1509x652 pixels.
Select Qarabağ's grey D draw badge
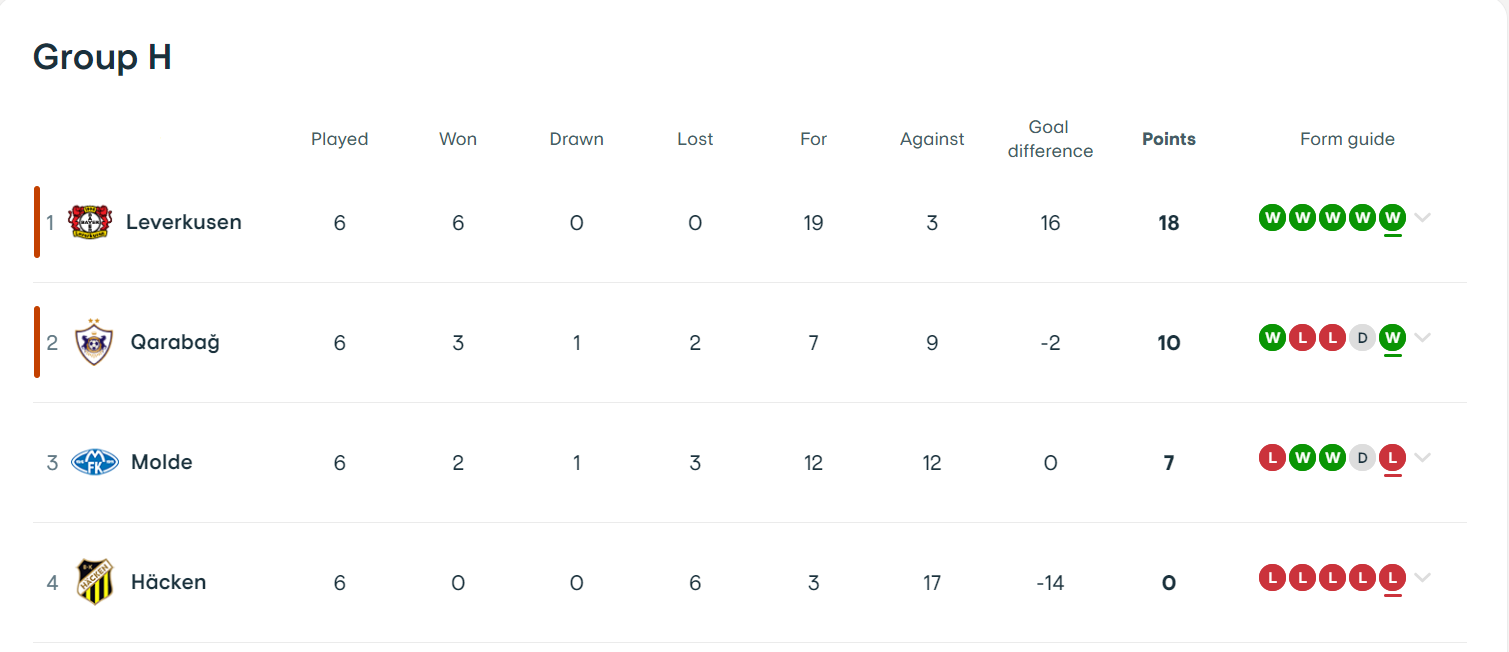(x=1362, y=338)
